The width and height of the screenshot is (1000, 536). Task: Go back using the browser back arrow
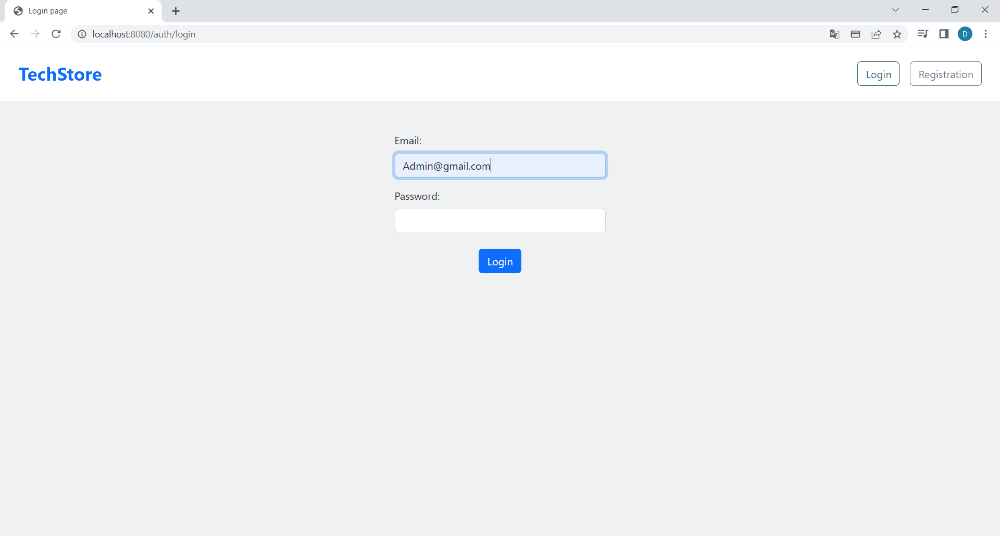tap(14, 34)
